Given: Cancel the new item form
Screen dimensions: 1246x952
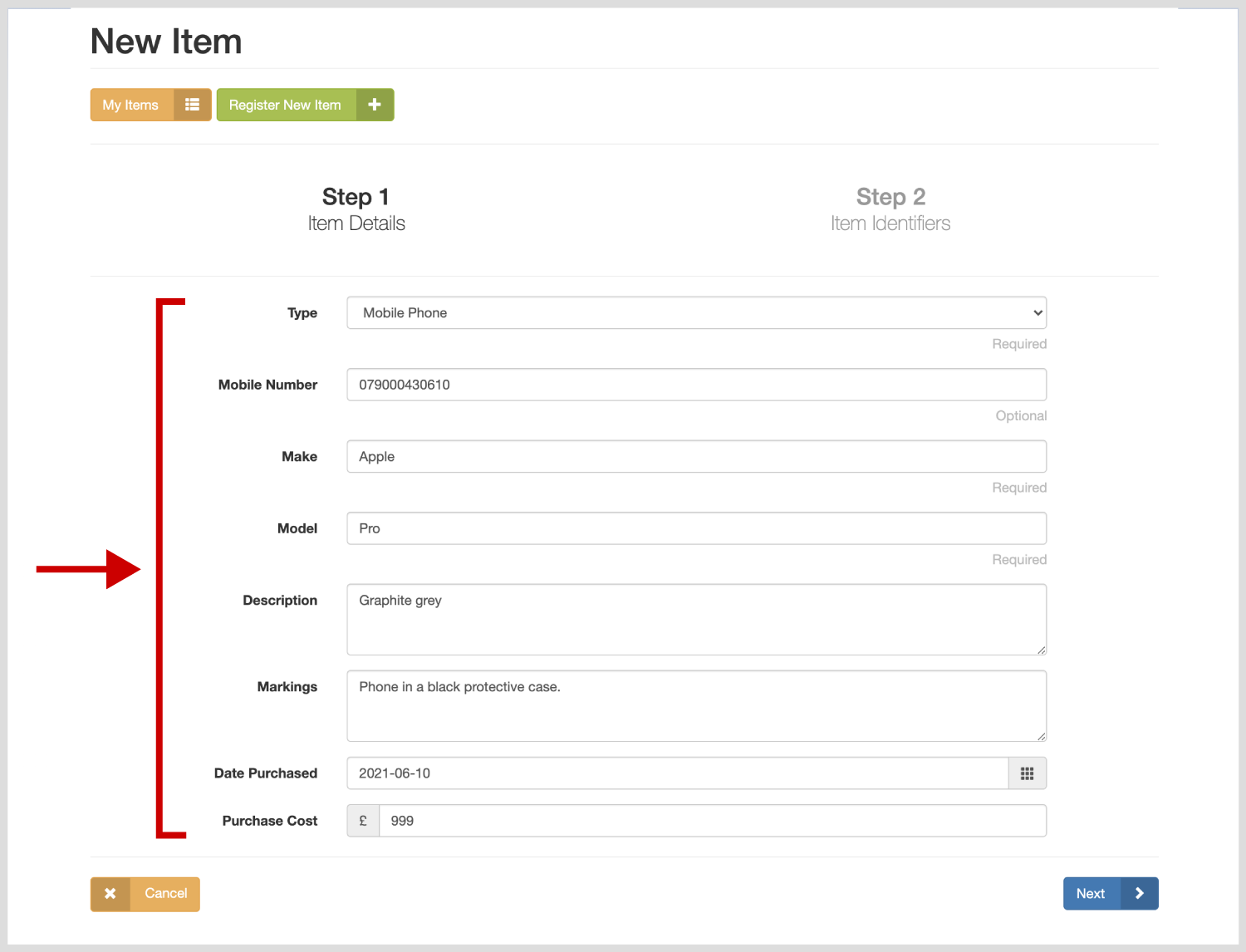Looking at the screenshot, I should click(x=165, y=894).
